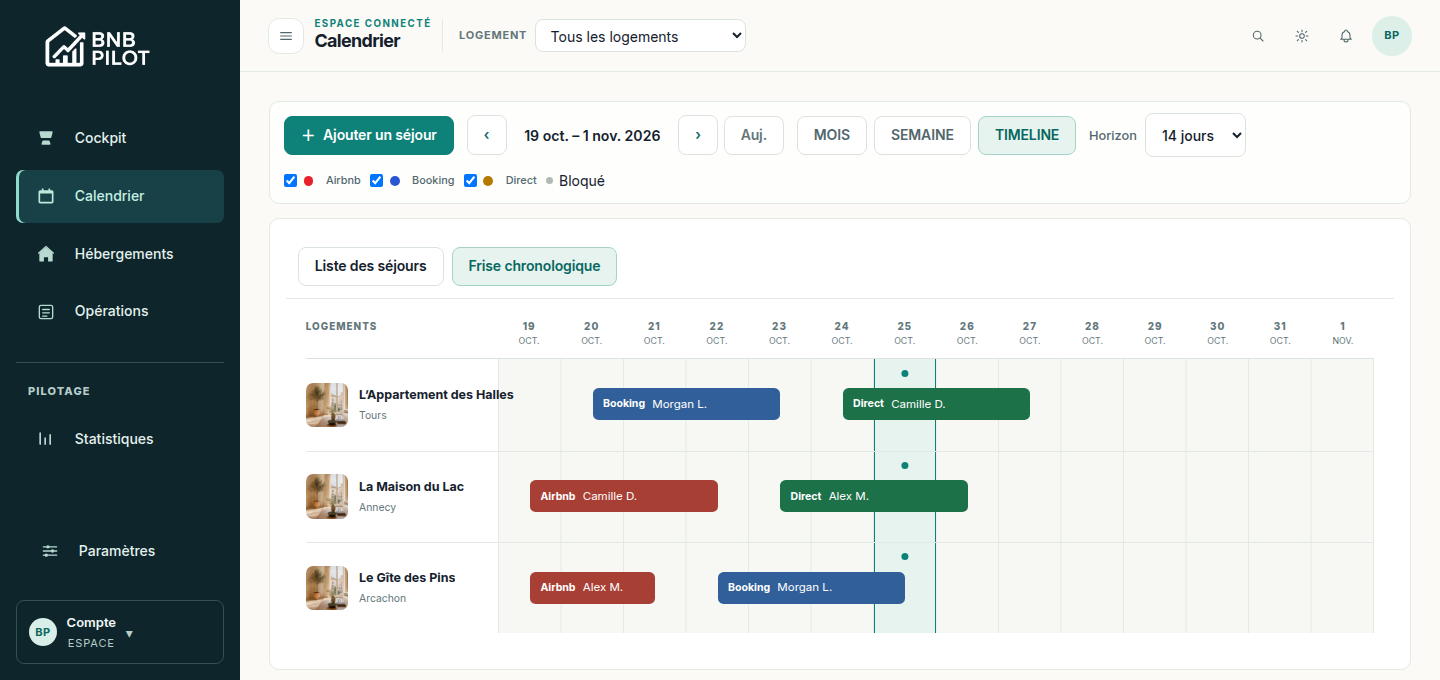The height and width of the screenshot is (680, 1440).
Task: Go to previous period with left chevron
Action: click(x=487, y=135)
